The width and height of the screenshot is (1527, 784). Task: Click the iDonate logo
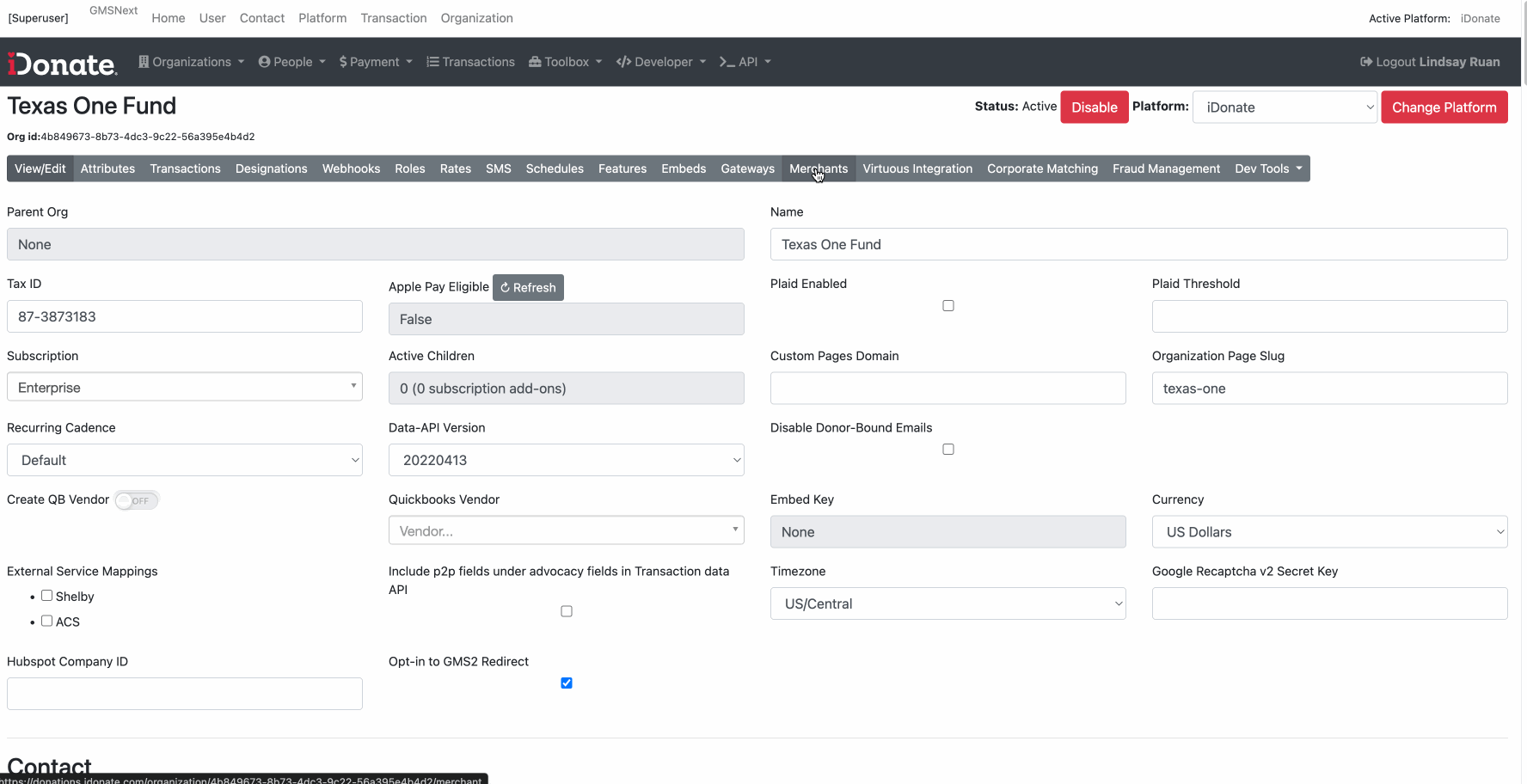62,64
